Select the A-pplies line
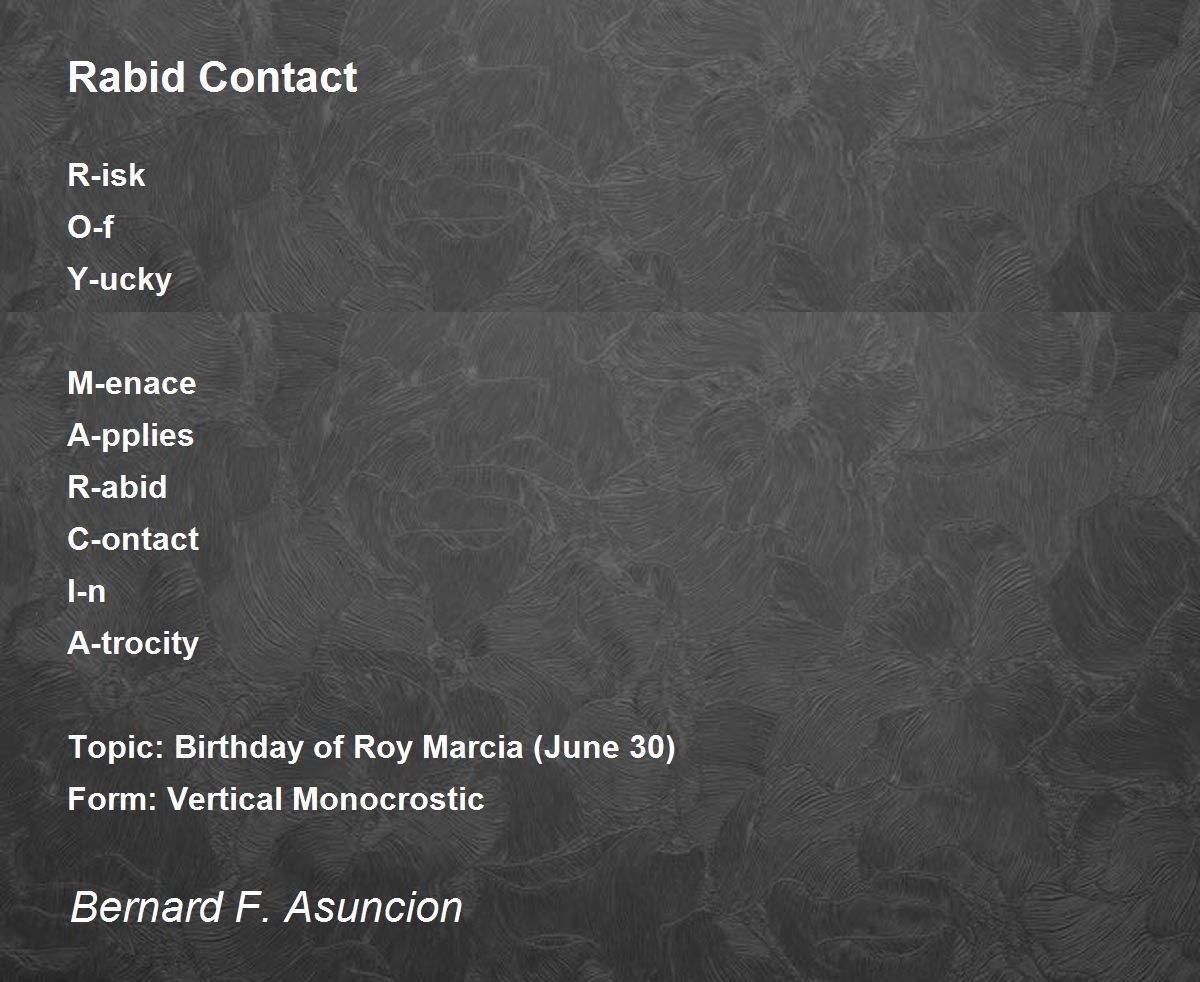Viewport: 1200px width, 982px height. pos(131,436)
